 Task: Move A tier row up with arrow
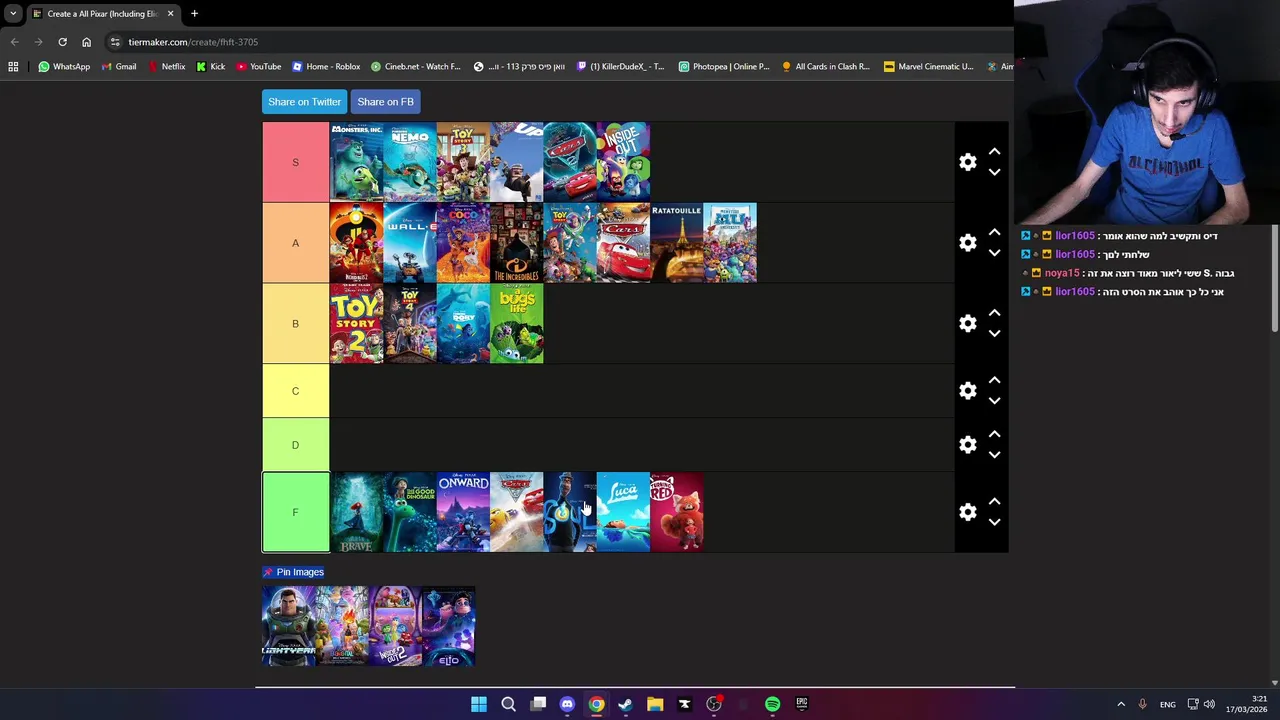tap(994, 233)
